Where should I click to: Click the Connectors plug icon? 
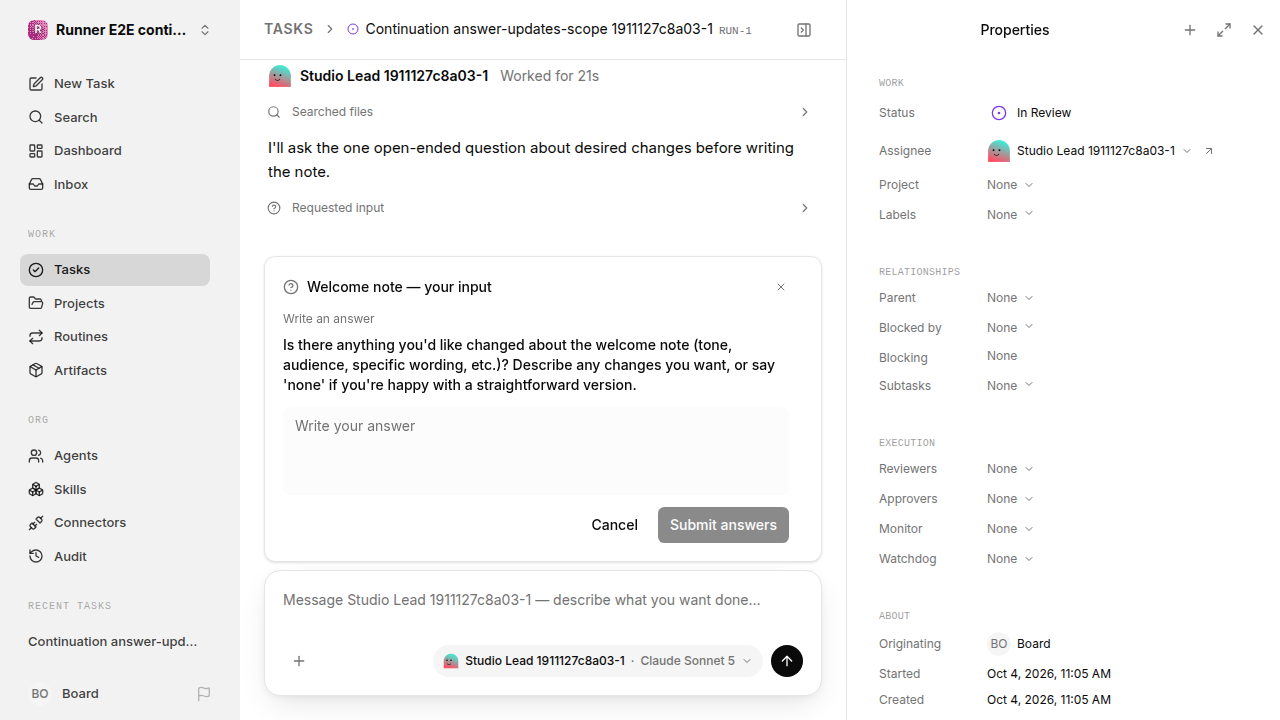(x=36, y=523)
